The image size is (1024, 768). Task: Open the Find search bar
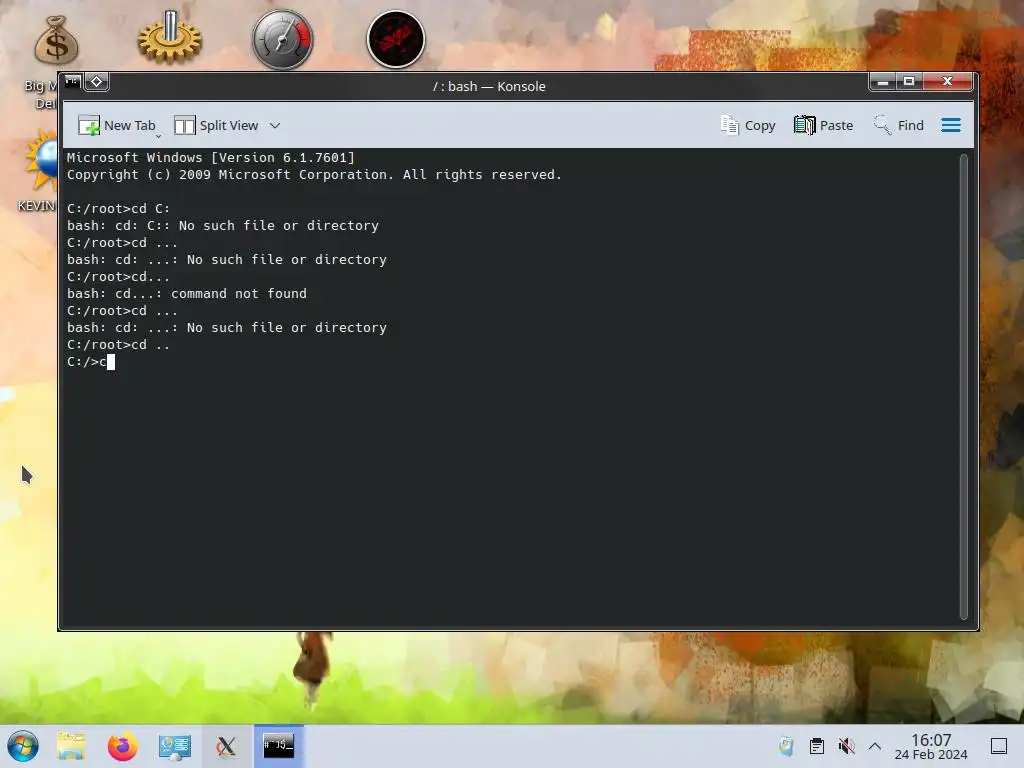[x=899, y=125]
